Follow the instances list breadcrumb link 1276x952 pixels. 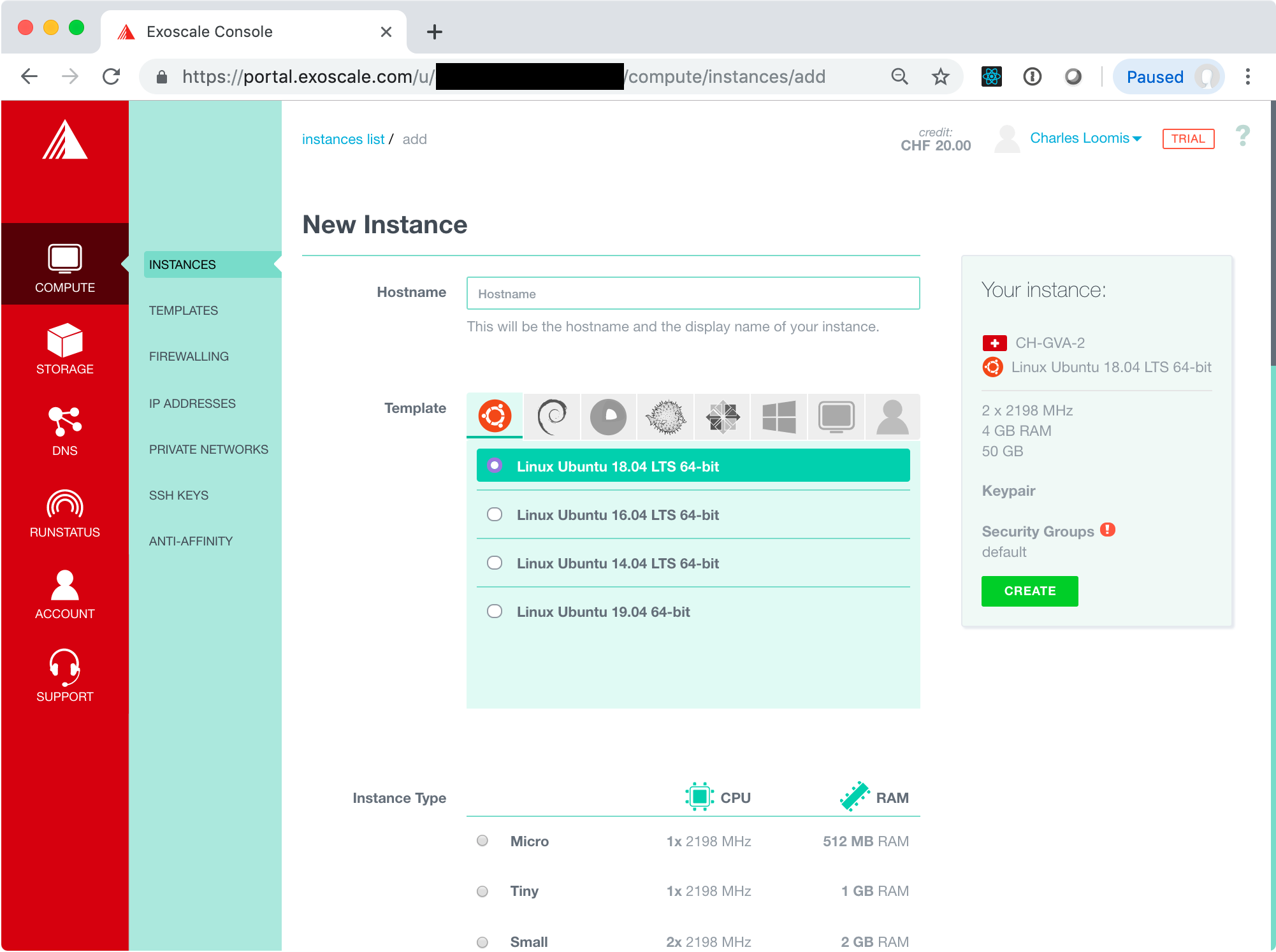point(343,139)
